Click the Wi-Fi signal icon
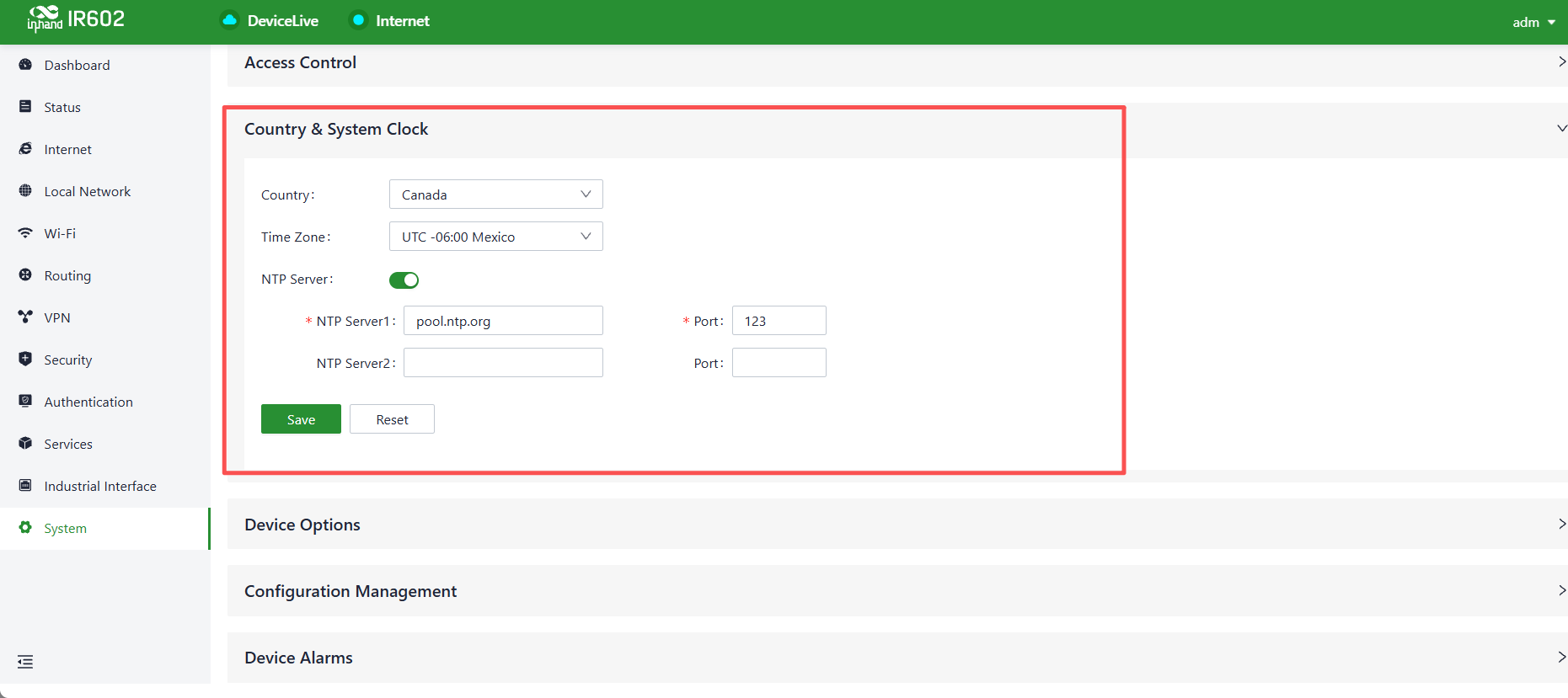This screenshot has width=1568, height=698. 25,233
